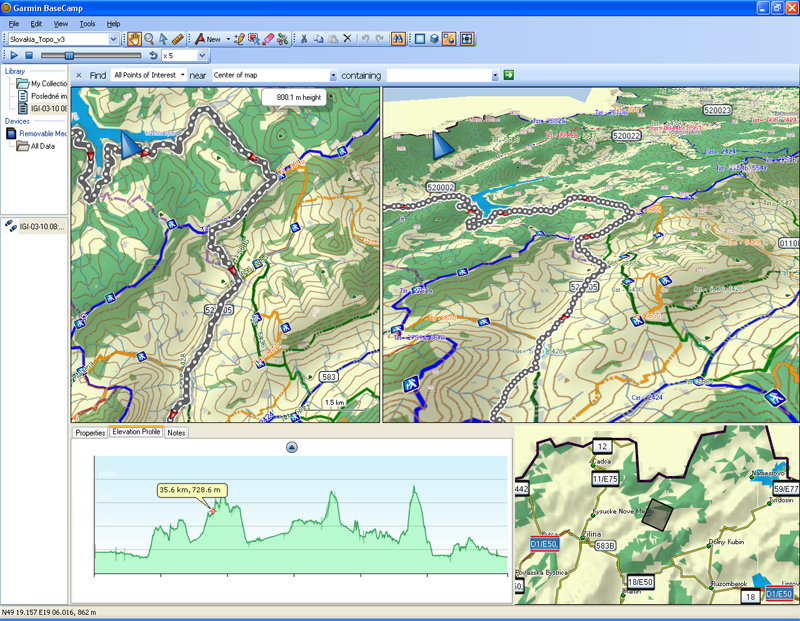800x621 pixels.
Task: Open the Tools menu
Action: 88,23
